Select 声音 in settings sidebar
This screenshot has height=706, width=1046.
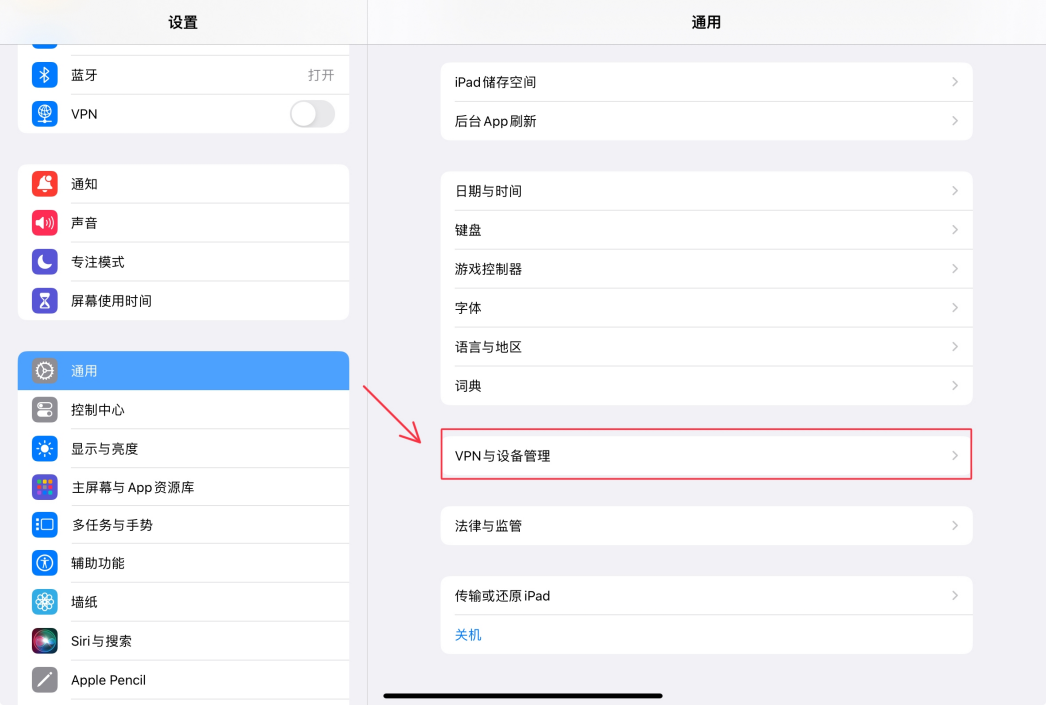click(x=183, y=223)
